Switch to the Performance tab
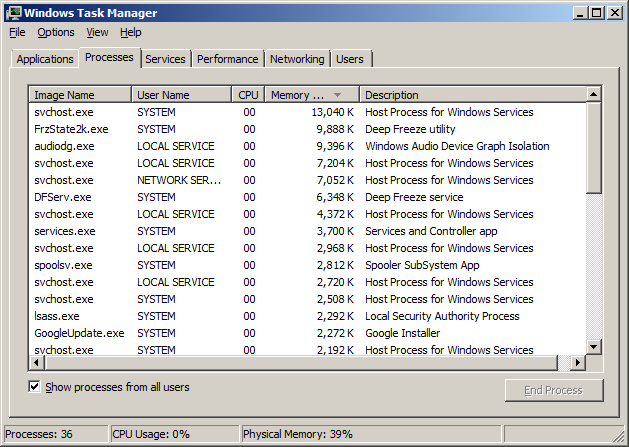The height and width of the screenshot is (447, 629). [227, 59]
